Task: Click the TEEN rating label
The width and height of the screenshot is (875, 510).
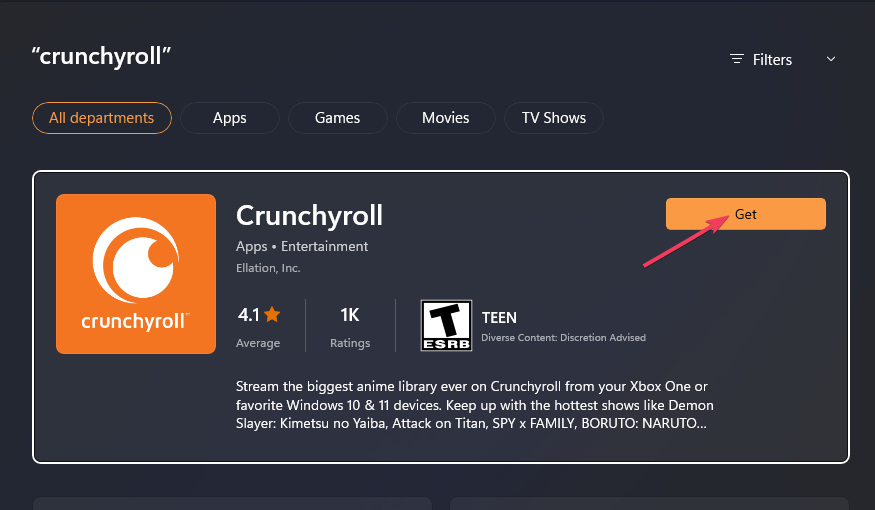Action: pos(499,318)
